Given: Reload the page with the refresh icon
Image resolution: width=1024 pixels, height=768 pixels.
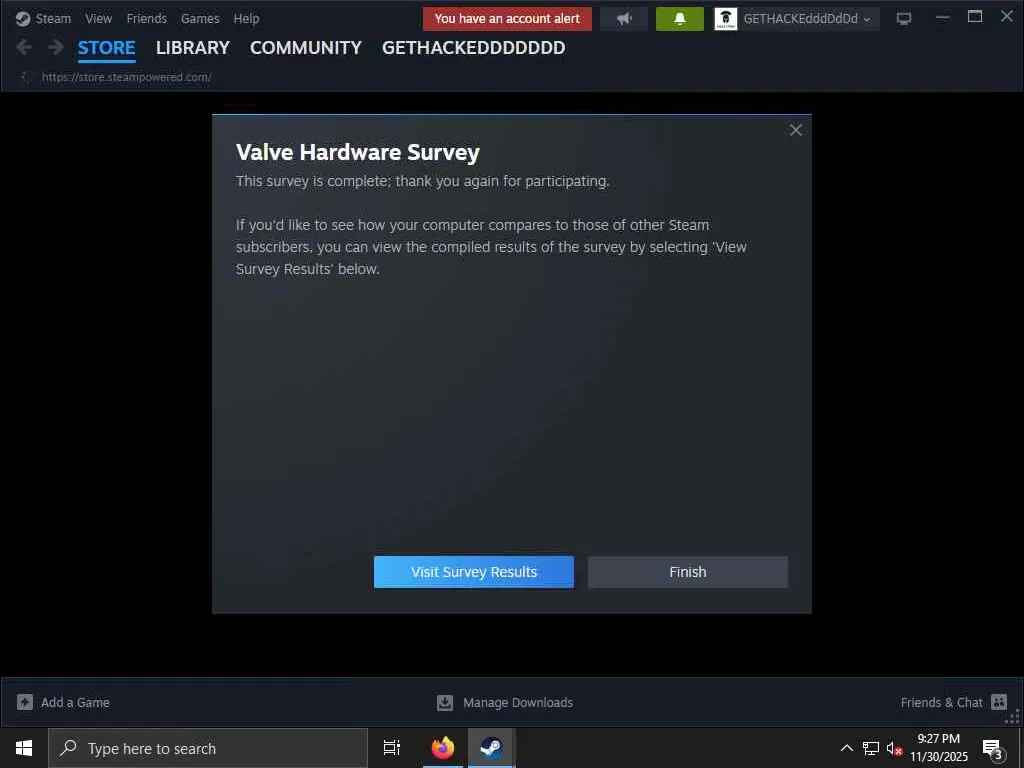Looking at the screenshot, I should (25, 77).
